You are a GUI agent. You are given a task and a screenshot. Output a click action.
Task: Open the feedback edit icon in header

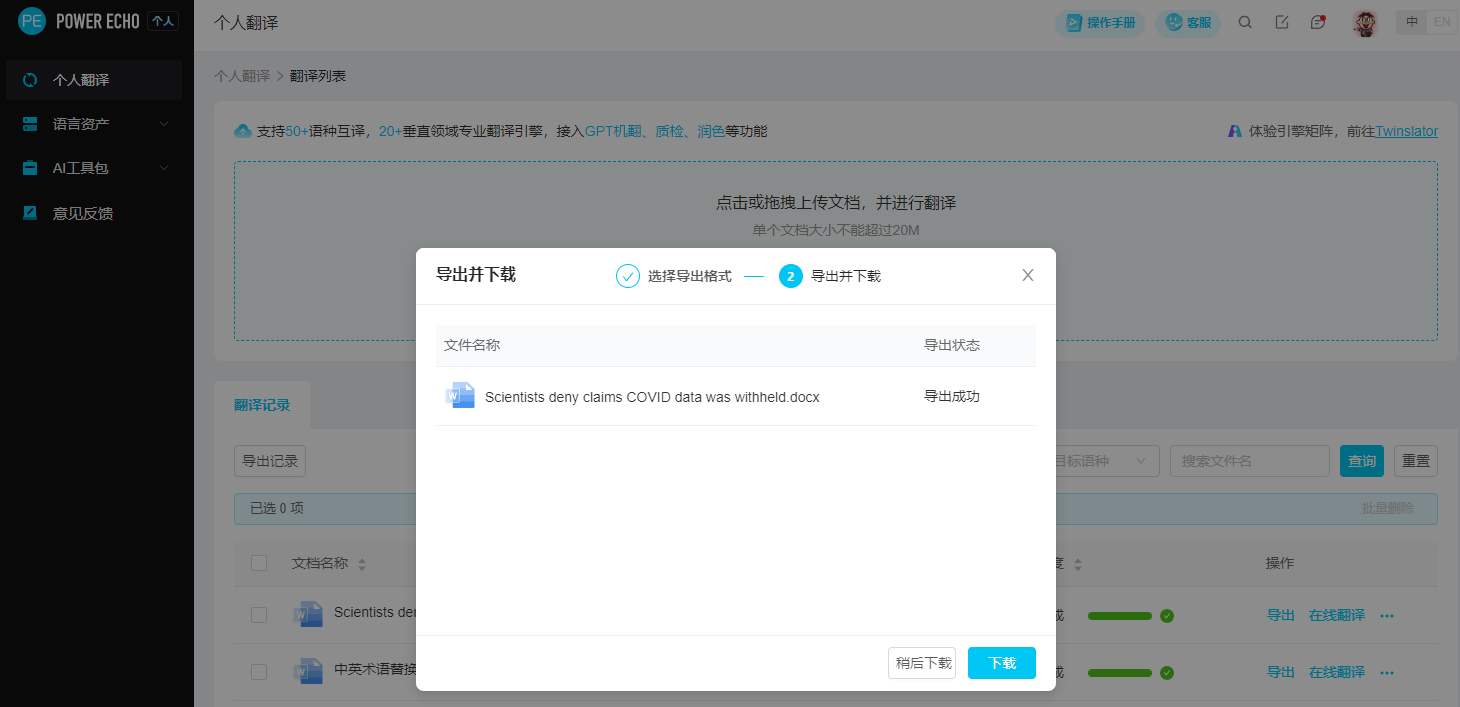(1282, 22)
